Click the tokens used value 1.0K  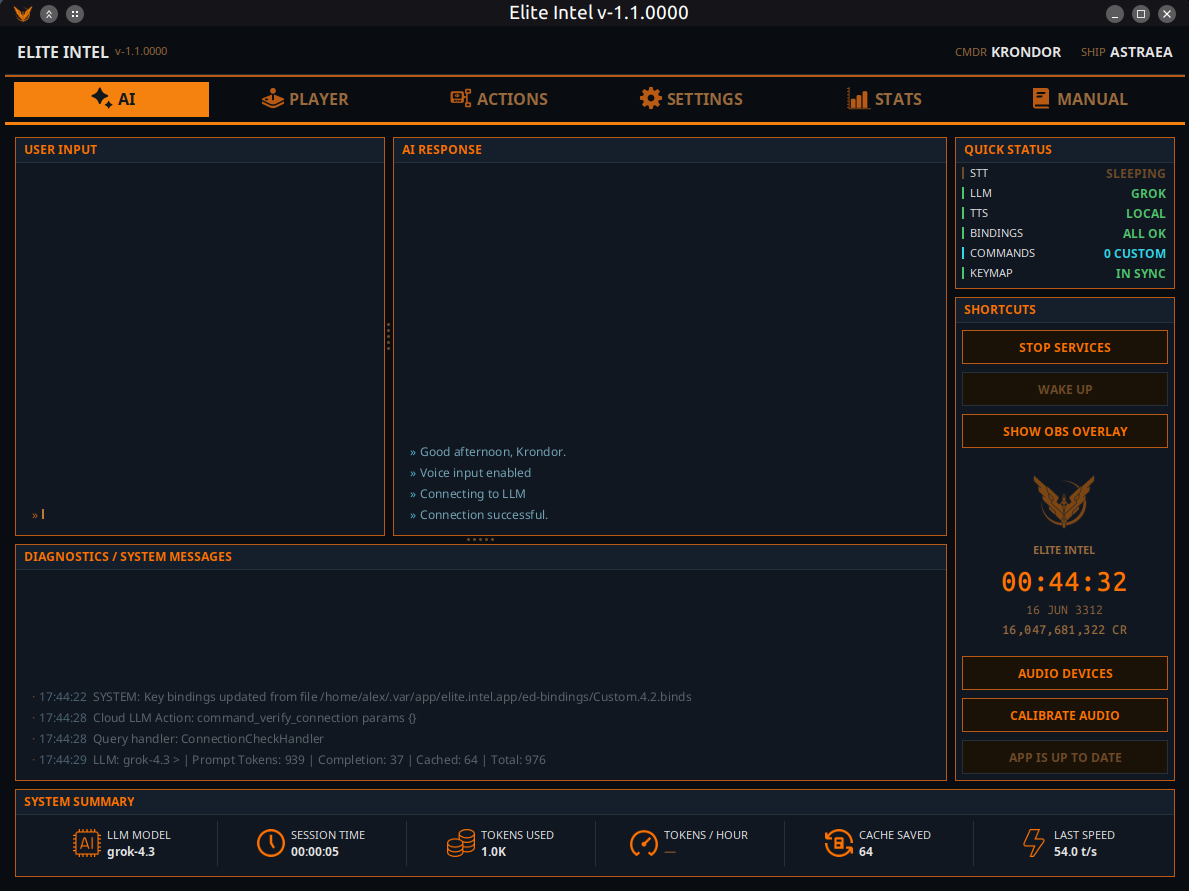tap(494, 852)
